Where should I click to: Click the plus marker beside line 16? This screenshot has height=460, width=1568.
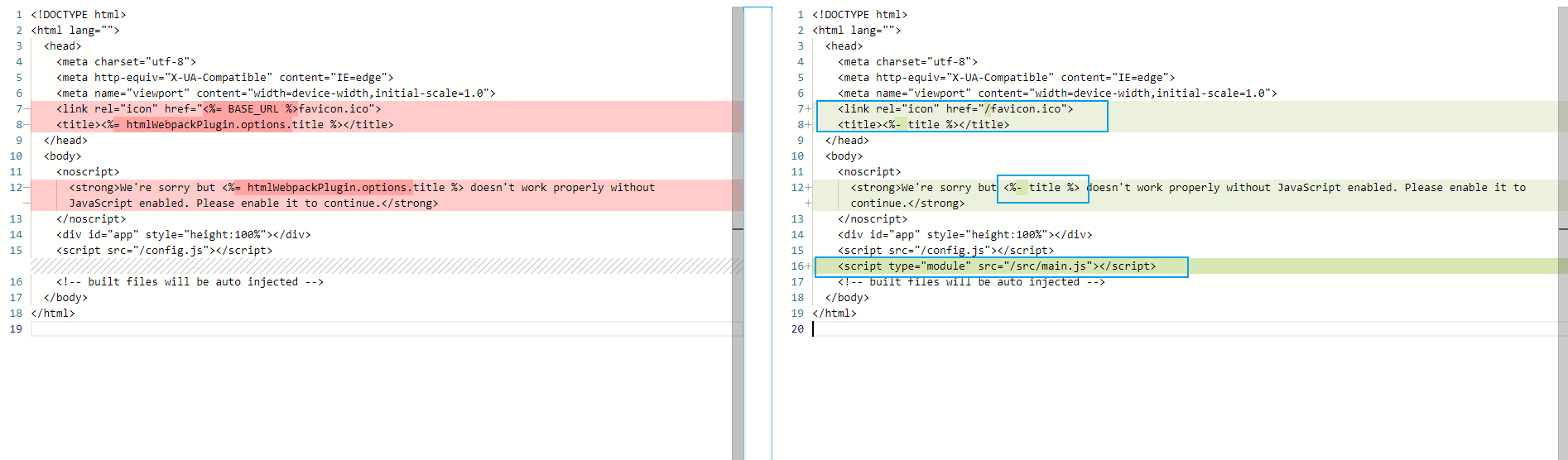coord(809,266)
